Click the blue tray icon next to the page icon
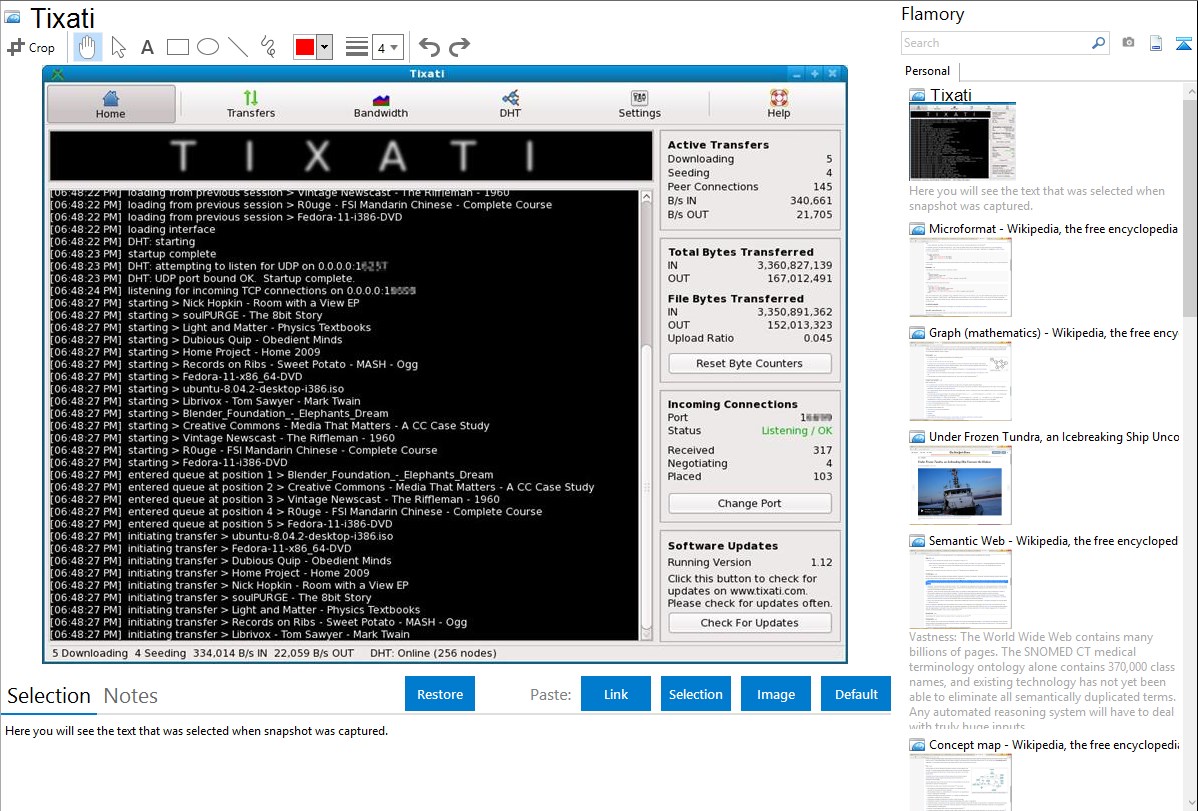 click(x=1183, y=43)
